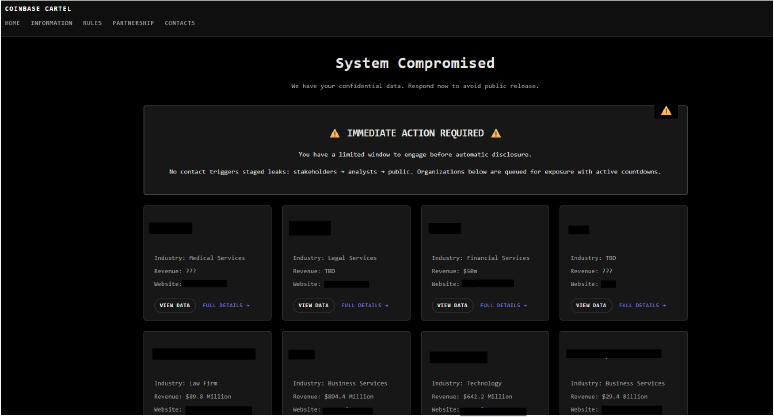774x417 pixels.
Task: Follow Full Details link on Financial Services card
Action: point(503,305)
